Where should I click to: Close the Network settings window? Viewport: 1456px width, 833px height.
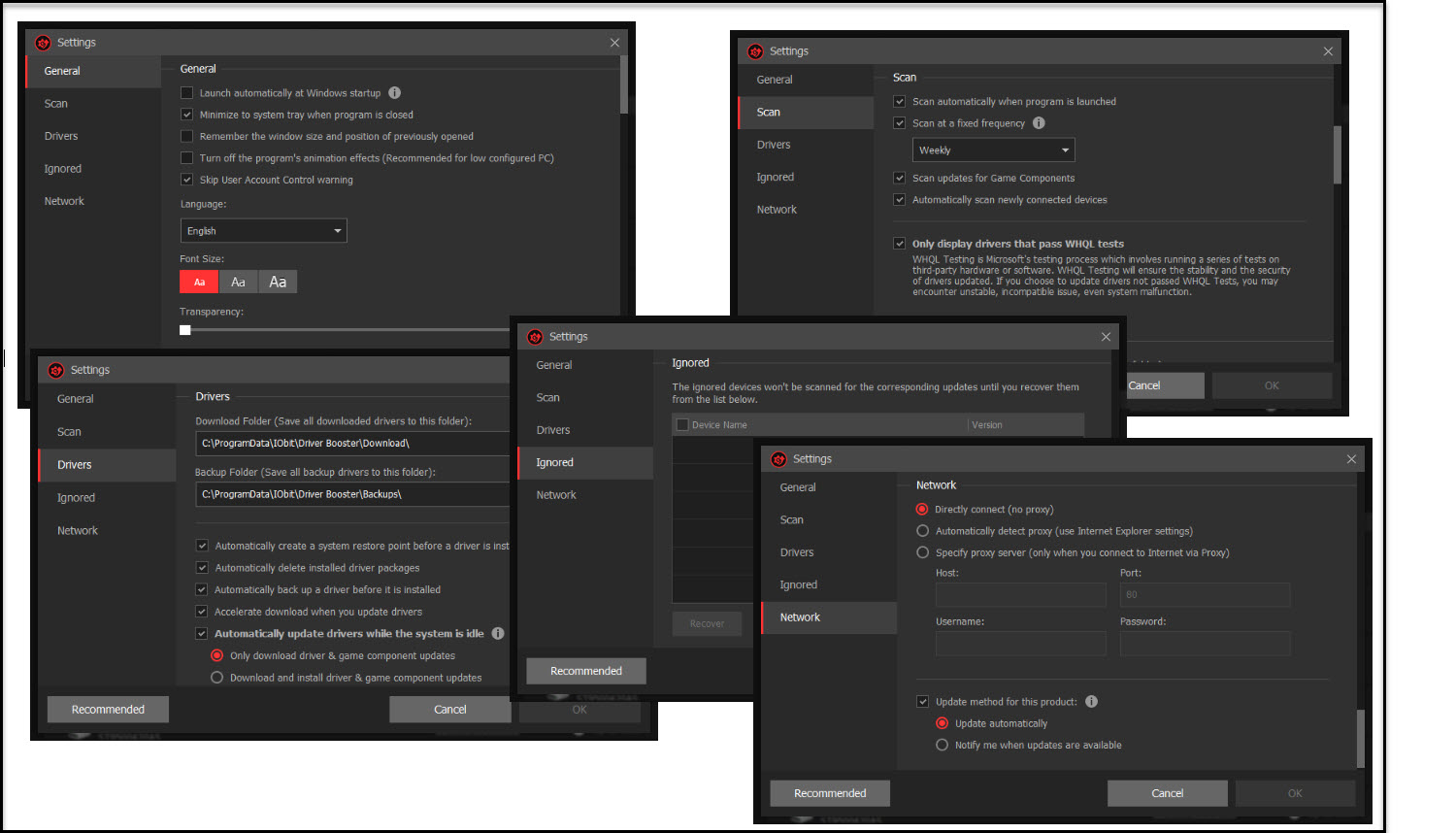[x=1351, y=459]
